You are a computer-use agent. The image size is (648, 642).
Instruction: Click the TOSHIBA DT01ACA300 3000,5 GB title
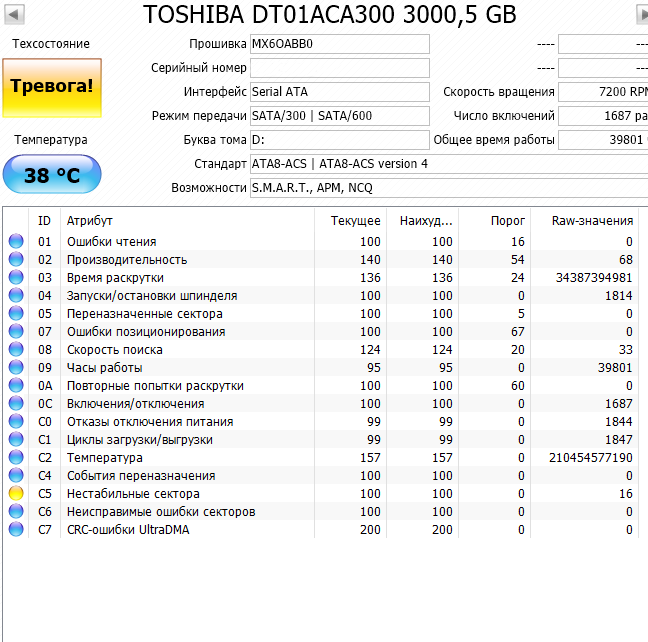tap(329, 14)
